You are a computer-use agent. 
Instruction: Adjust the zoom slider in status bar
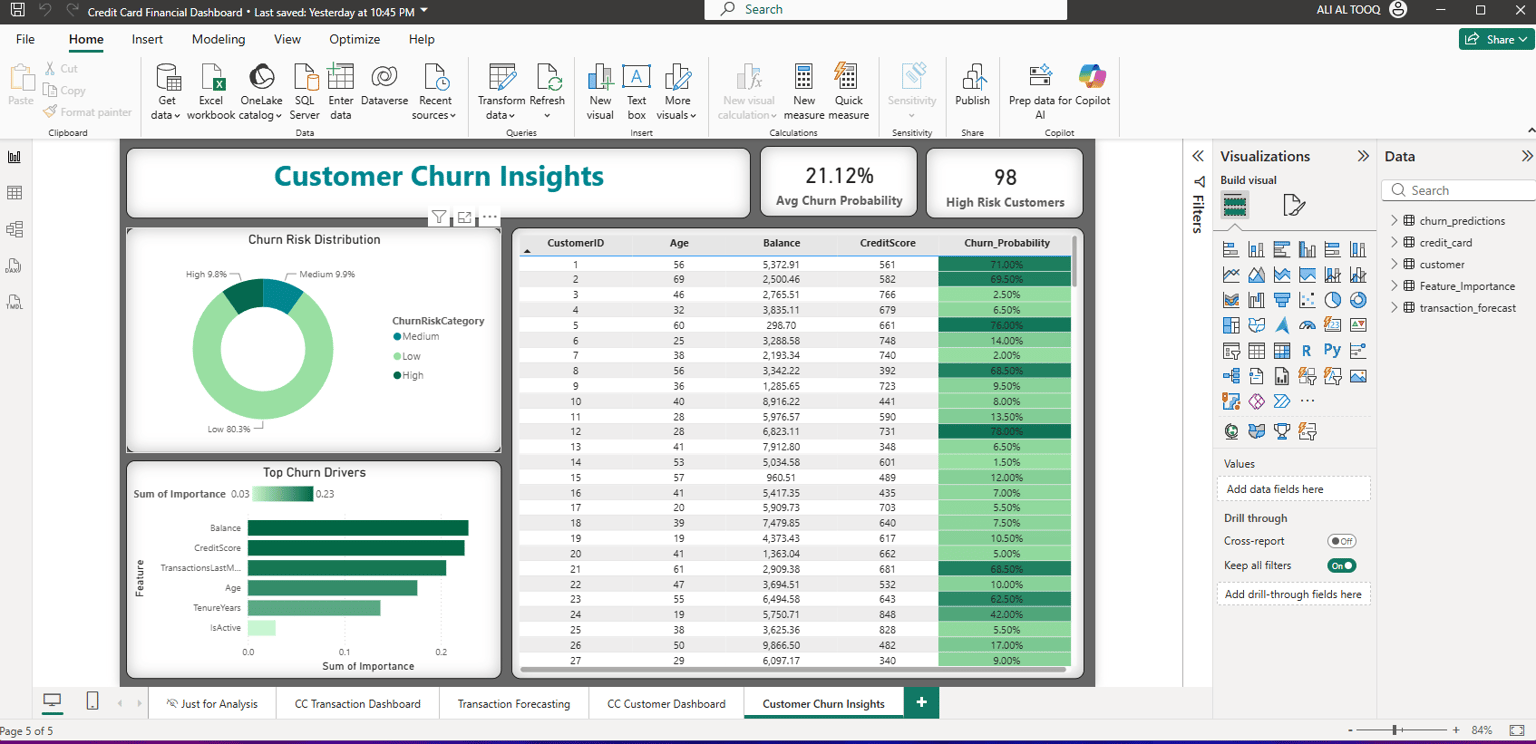point(1396,731)
